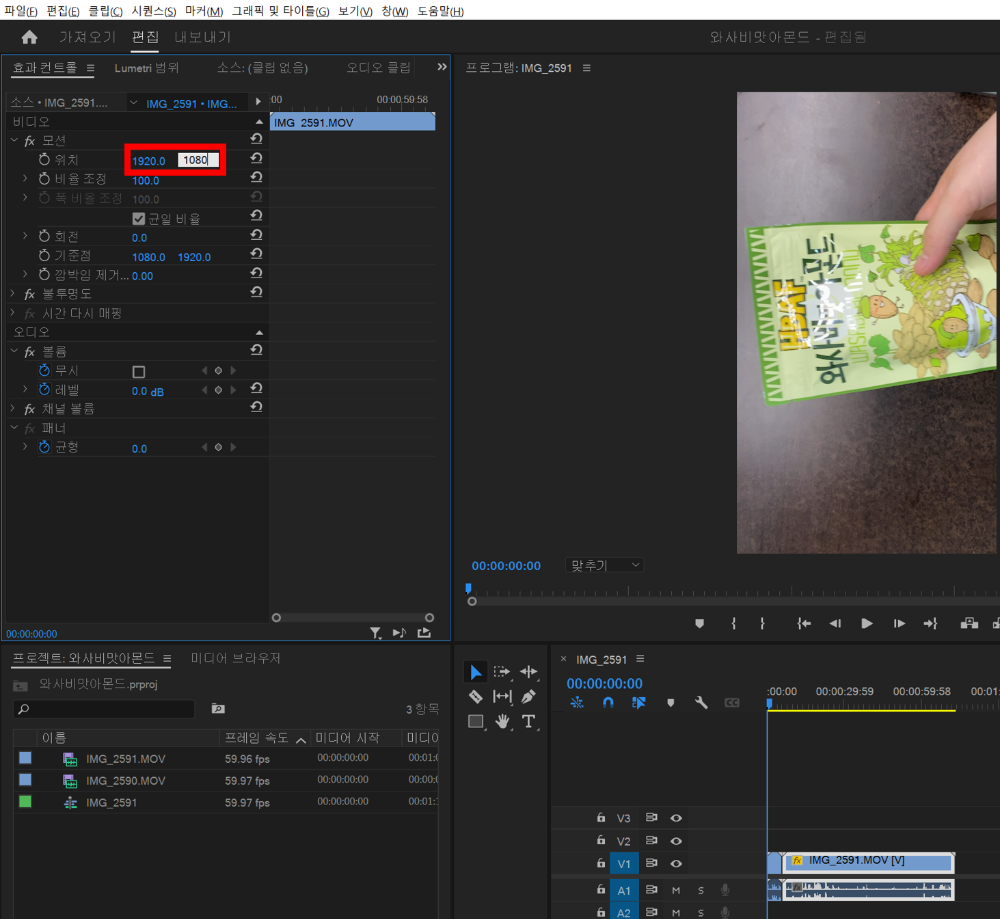Click the timeline captions CC icon
1000x919 pixels.
pyautogui.click(x=732, y=703)
